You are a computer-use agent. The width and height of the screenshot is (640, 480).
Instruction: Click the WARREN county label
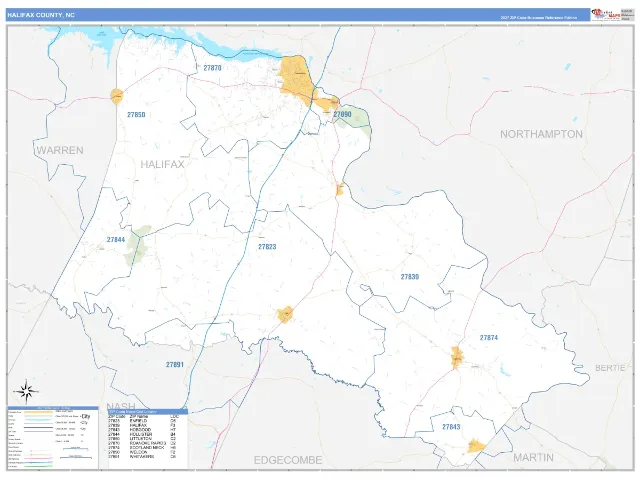point(60,150)
